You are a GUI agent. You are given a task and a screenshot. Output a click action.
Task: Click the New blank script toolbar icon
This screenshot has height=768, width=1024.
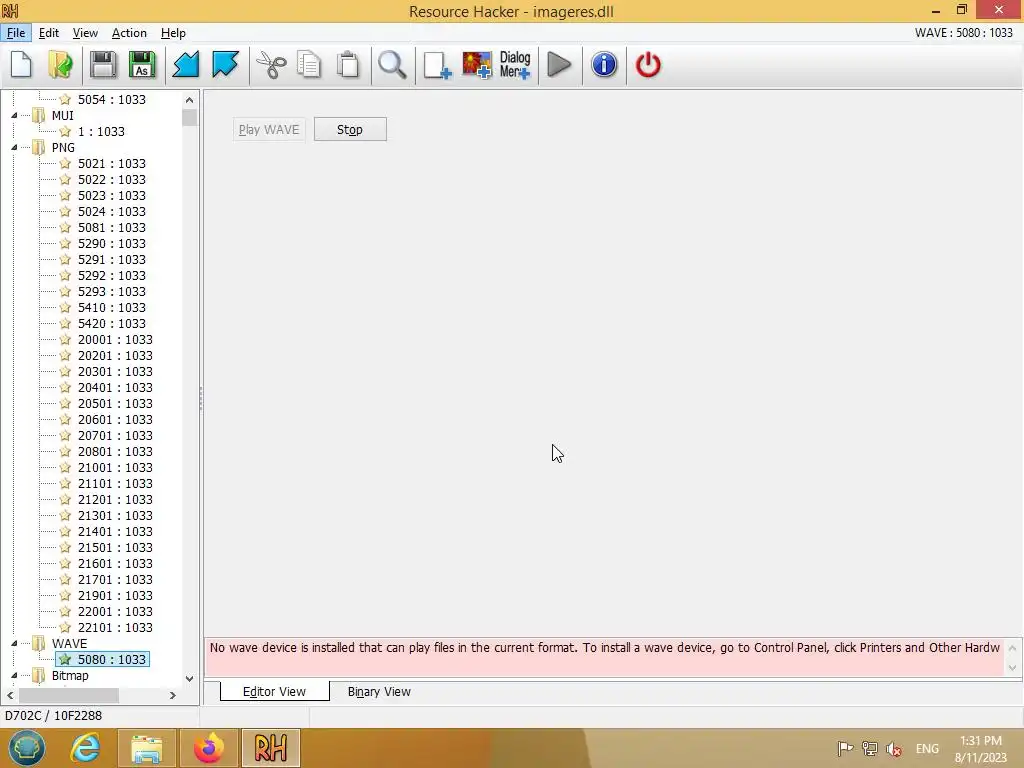point(21,65)
